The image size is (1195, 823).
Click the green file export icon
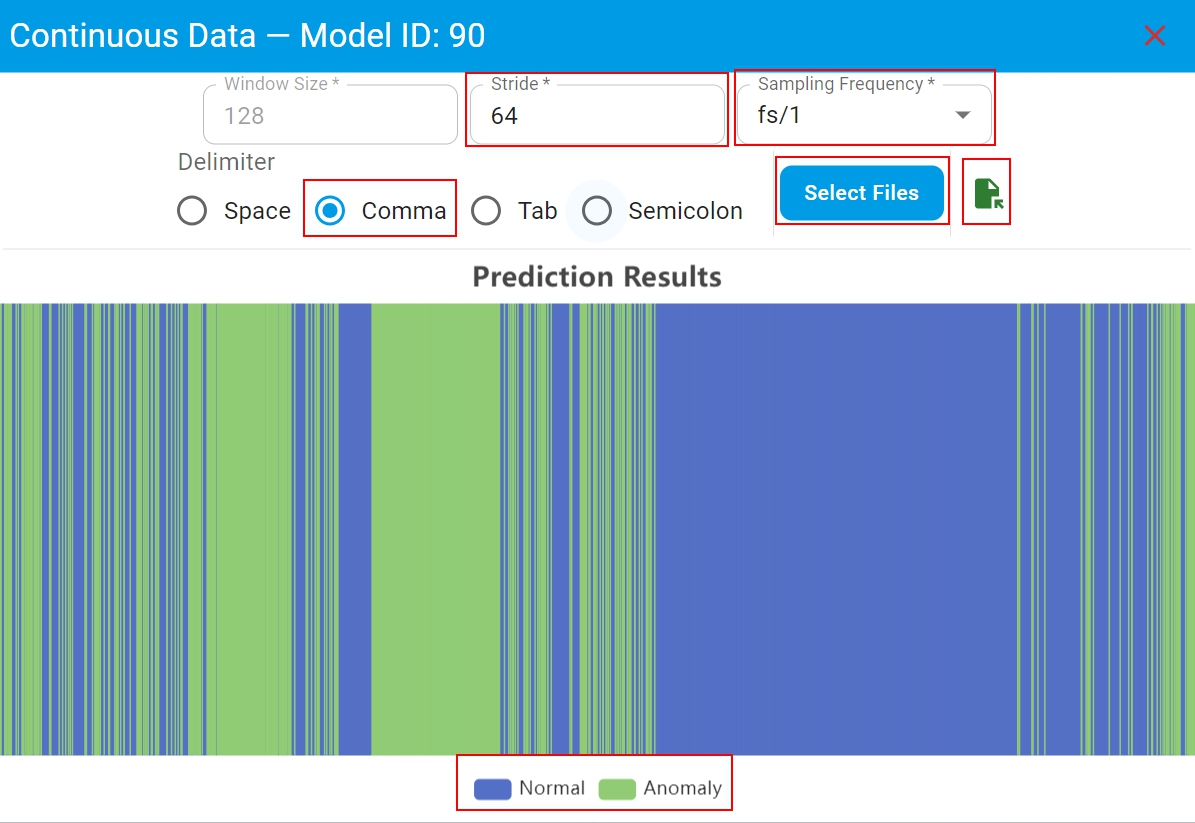[987, 193]
